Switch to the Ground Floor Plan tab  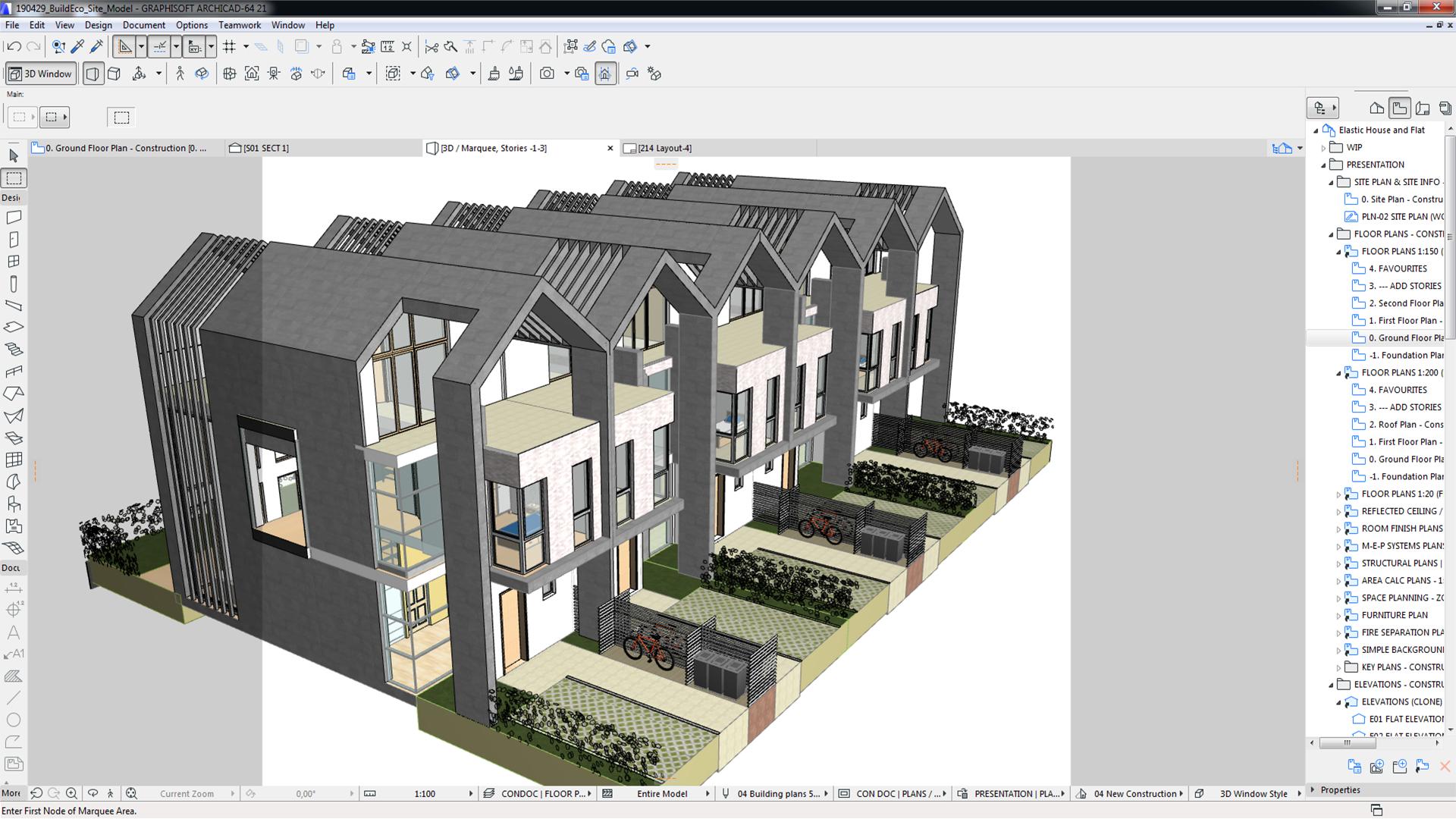point(121,148)
